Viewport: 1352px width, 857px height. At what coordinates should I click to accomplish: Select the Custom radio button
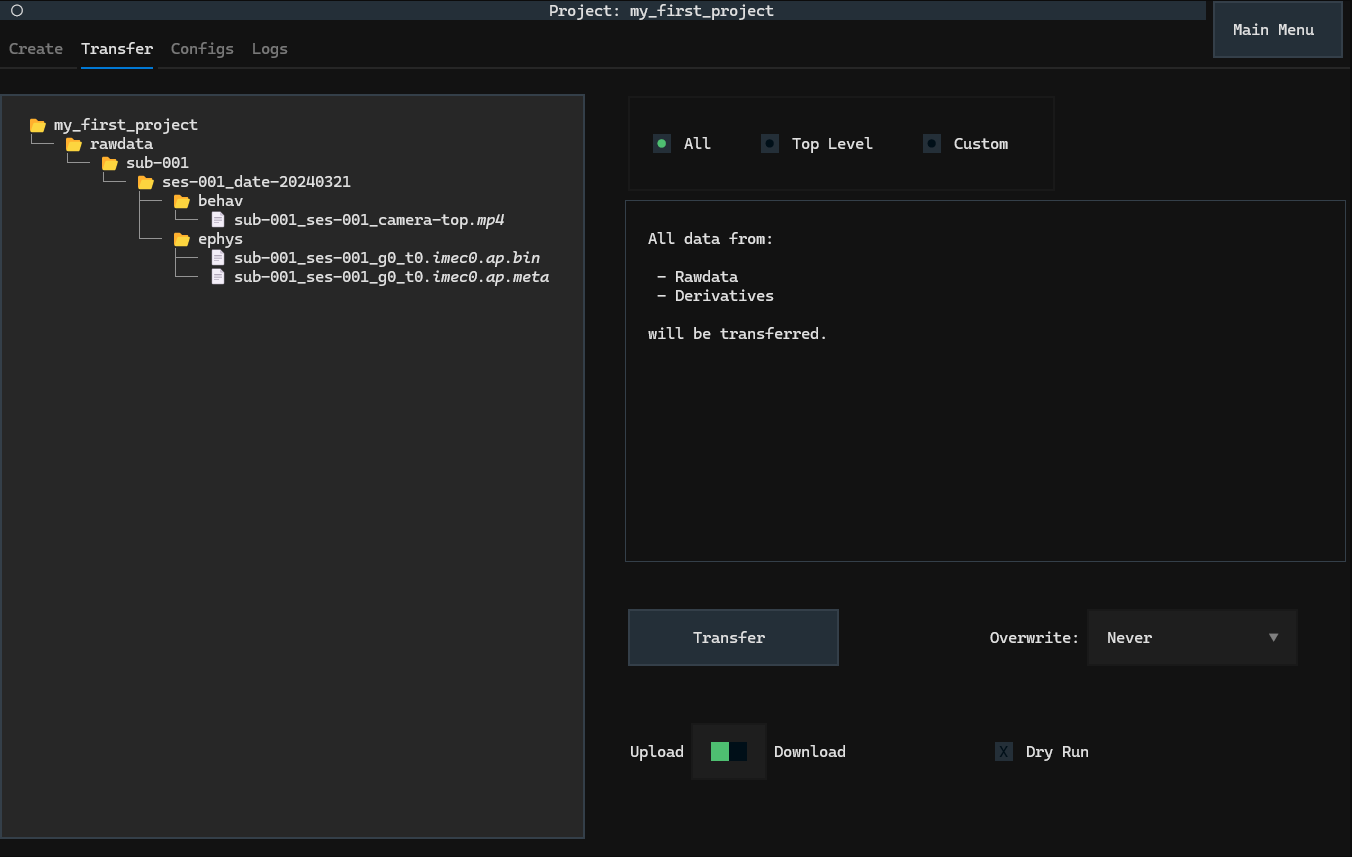tap(932, 144)
